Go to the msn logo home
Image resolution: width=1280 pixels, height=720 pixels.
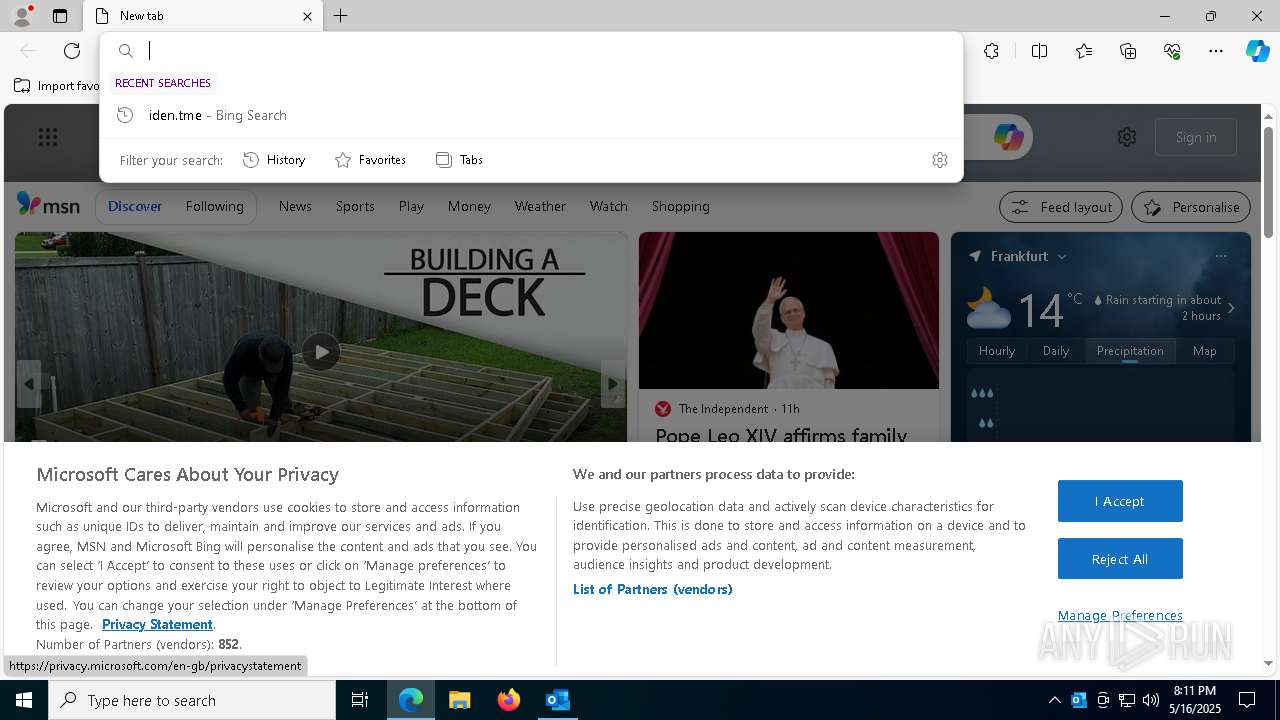(48, 205)
